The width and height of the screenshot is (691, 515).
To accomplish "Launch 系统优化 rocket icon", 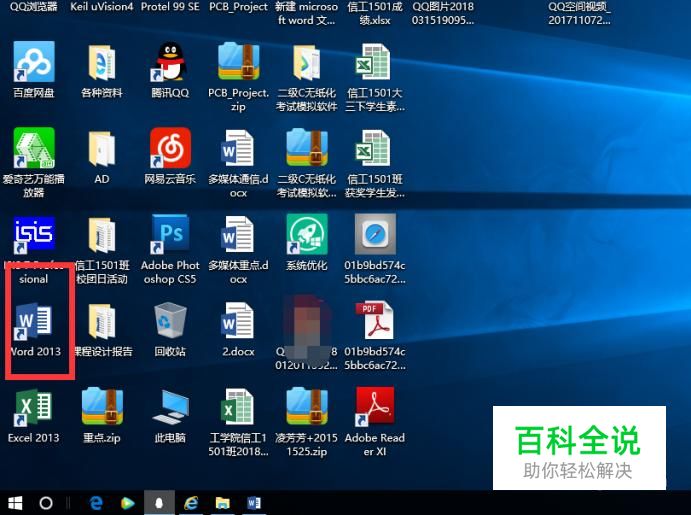I will tap(306, 236).
